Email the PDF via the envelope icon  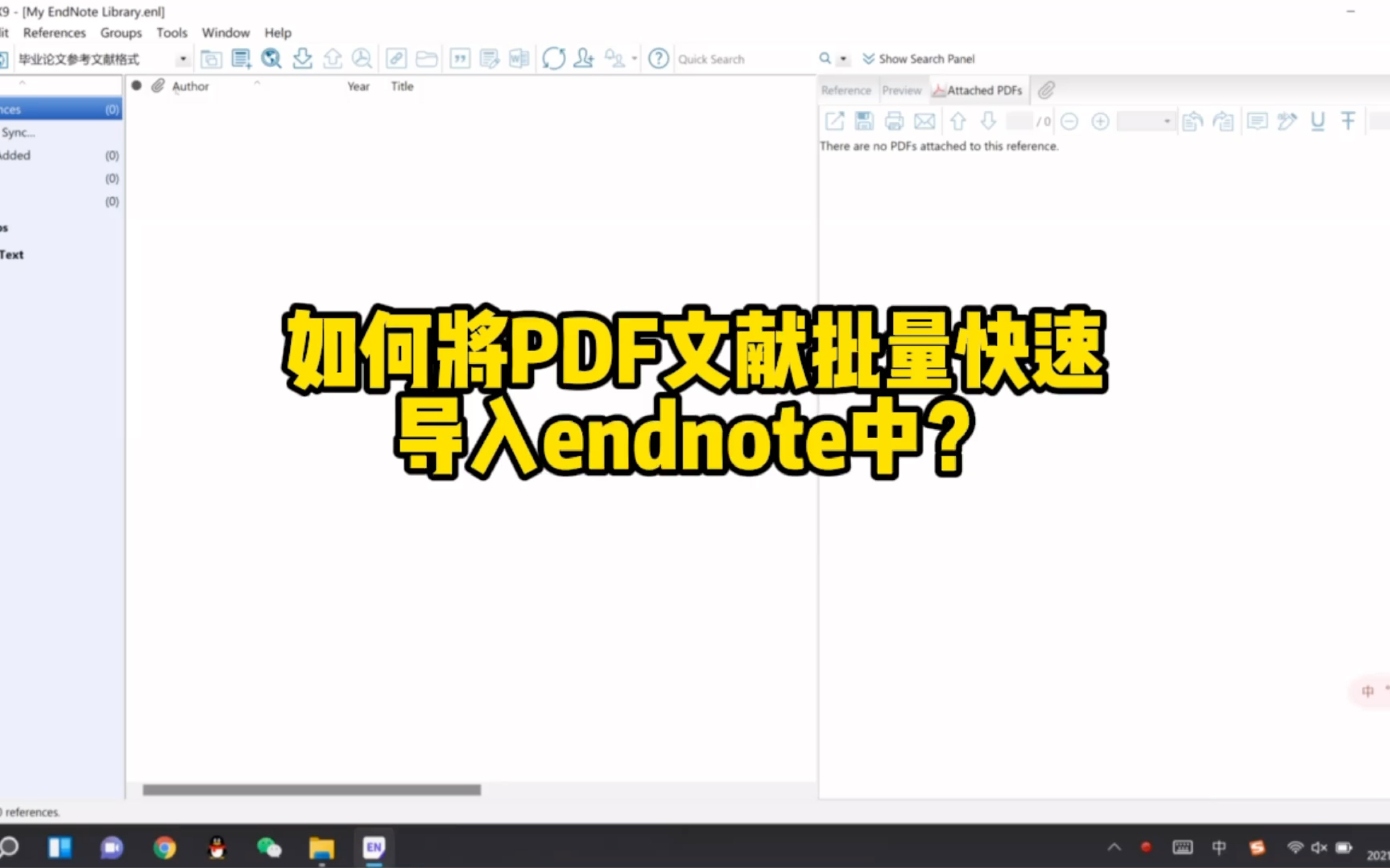[x=925, y=121]
